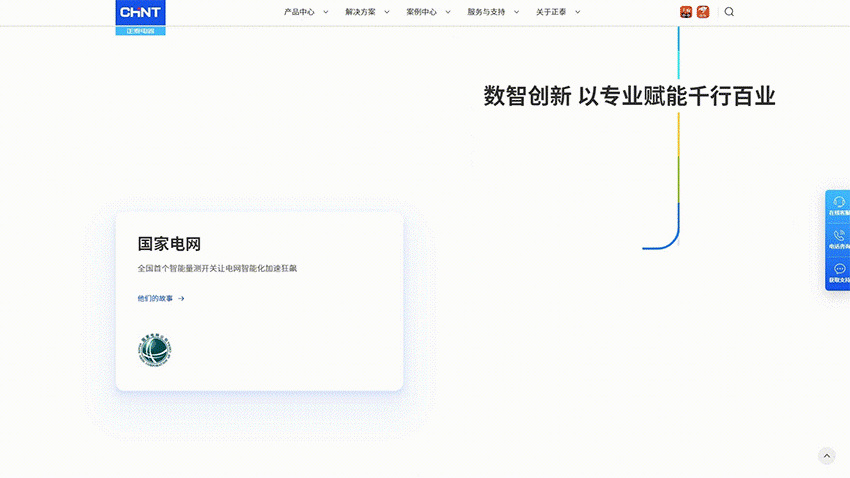Expand the chevron beside 服务与支持
This screenshot has height=478, width=850.
(x=517, y=12)
